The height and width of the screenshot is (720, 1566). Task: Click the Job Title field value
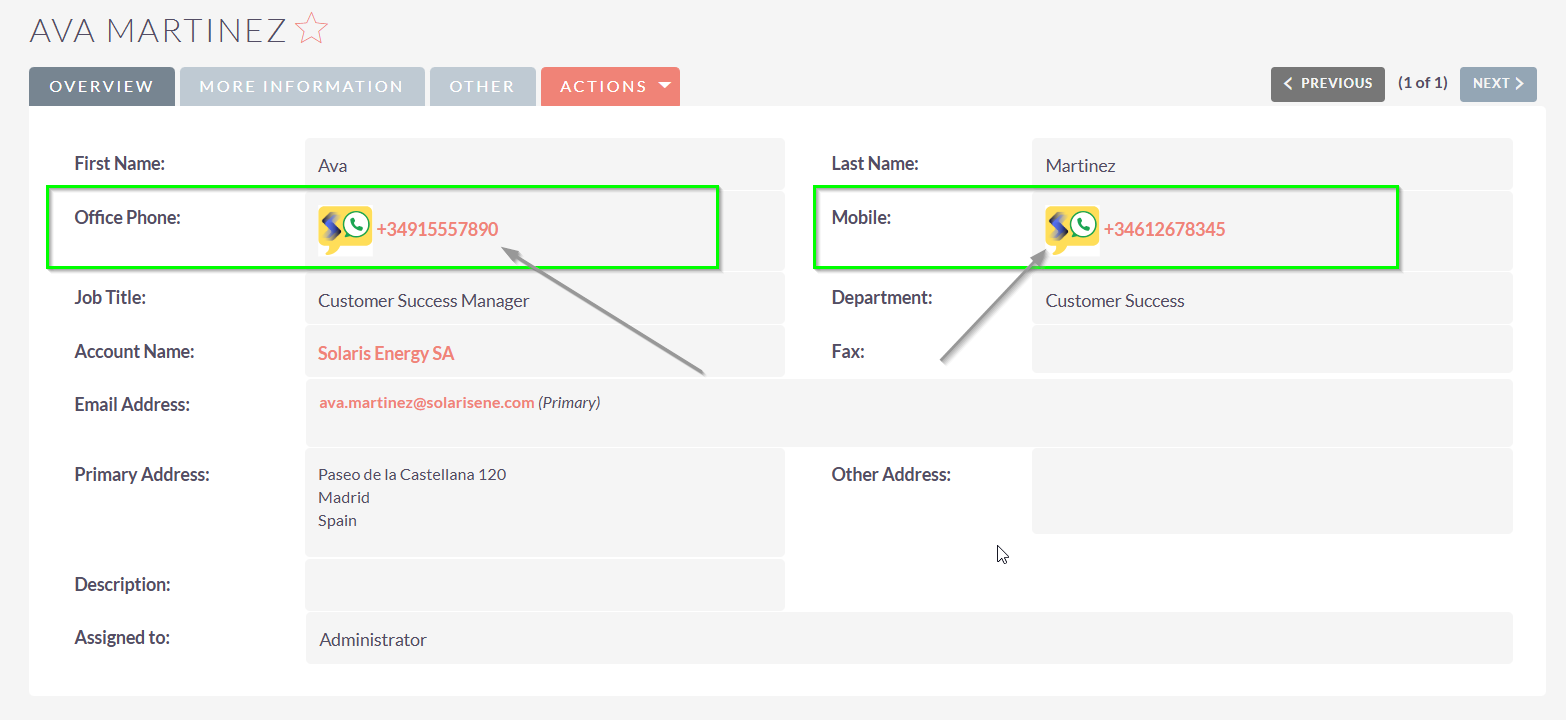[423, 301]
